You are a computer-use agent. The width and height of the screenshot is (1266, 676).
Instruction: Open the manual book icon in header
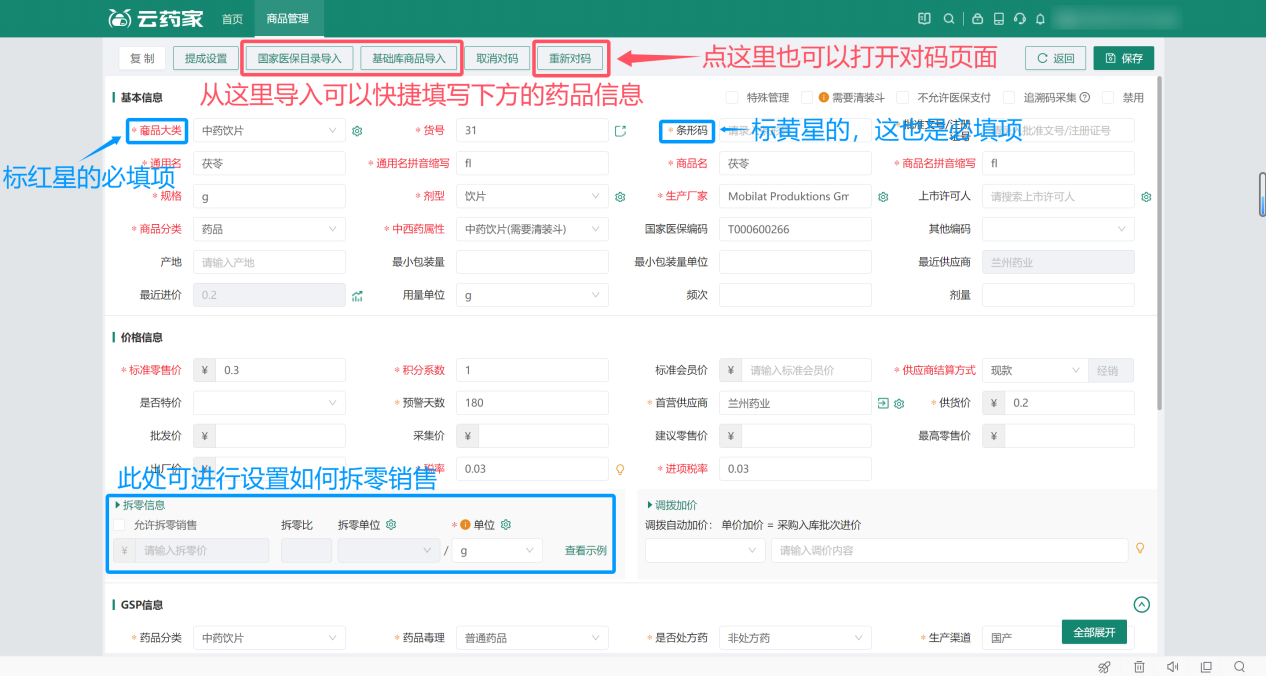tap(923, 19)
